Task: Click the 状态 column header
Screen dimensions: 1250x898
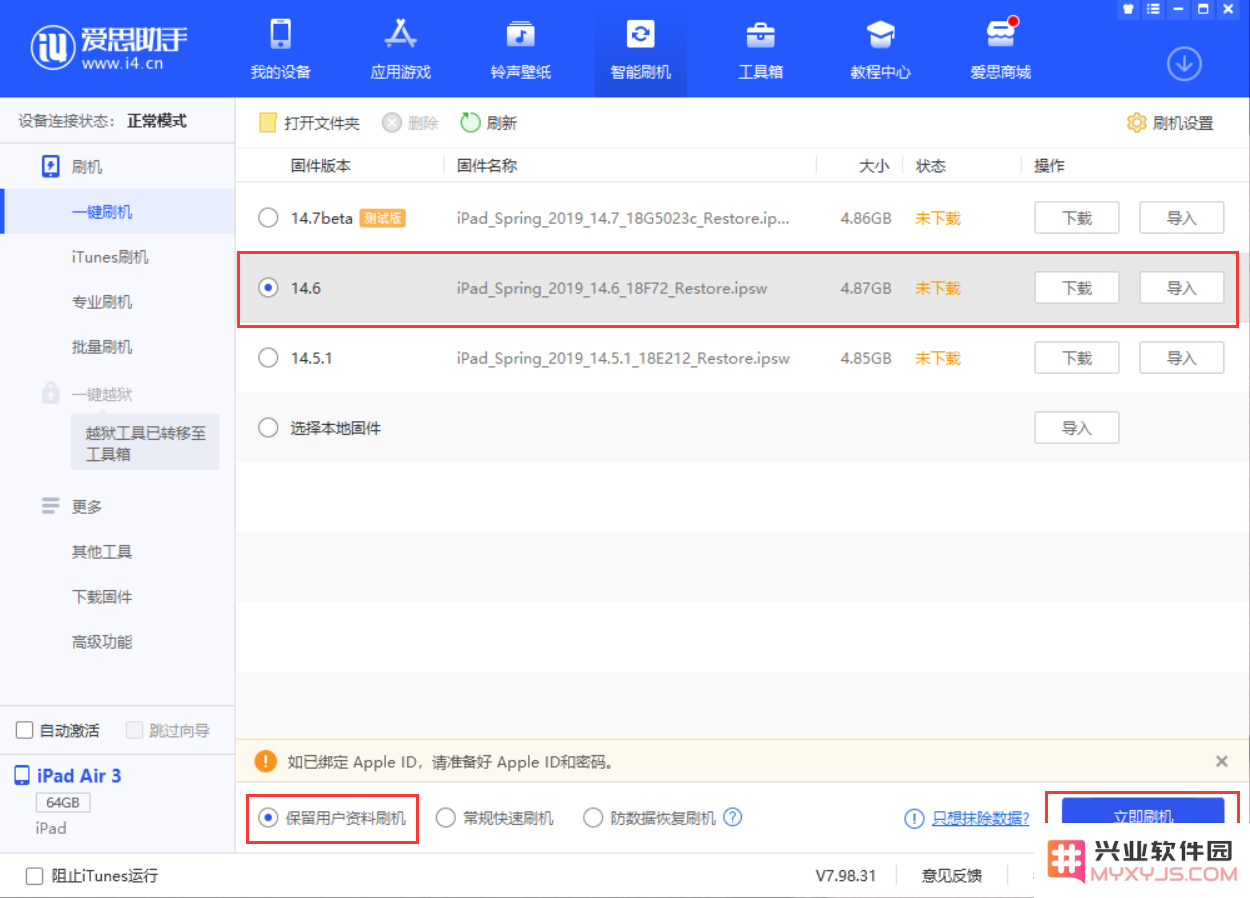Action: (931, 166)
